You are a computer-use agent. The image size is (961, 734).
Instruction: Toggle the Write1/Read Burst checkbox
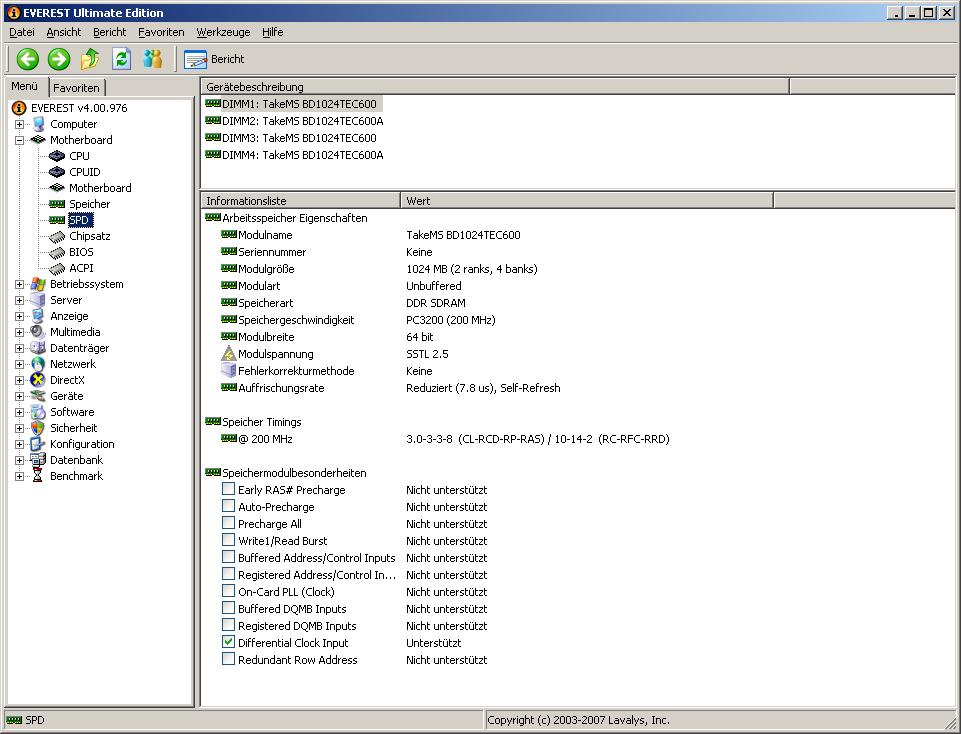click(x=229, y=540)
